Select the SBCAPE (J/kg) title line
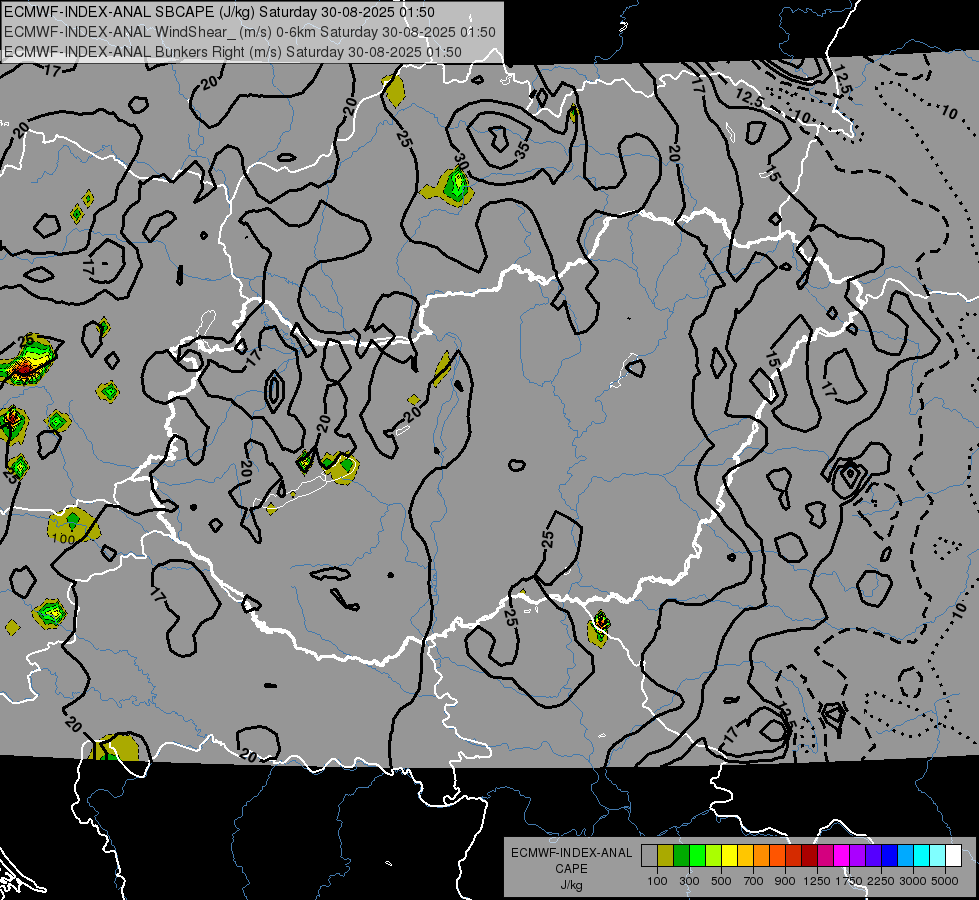Image resolution: width=979 pixels, height=900 pixels. point(219,12)
